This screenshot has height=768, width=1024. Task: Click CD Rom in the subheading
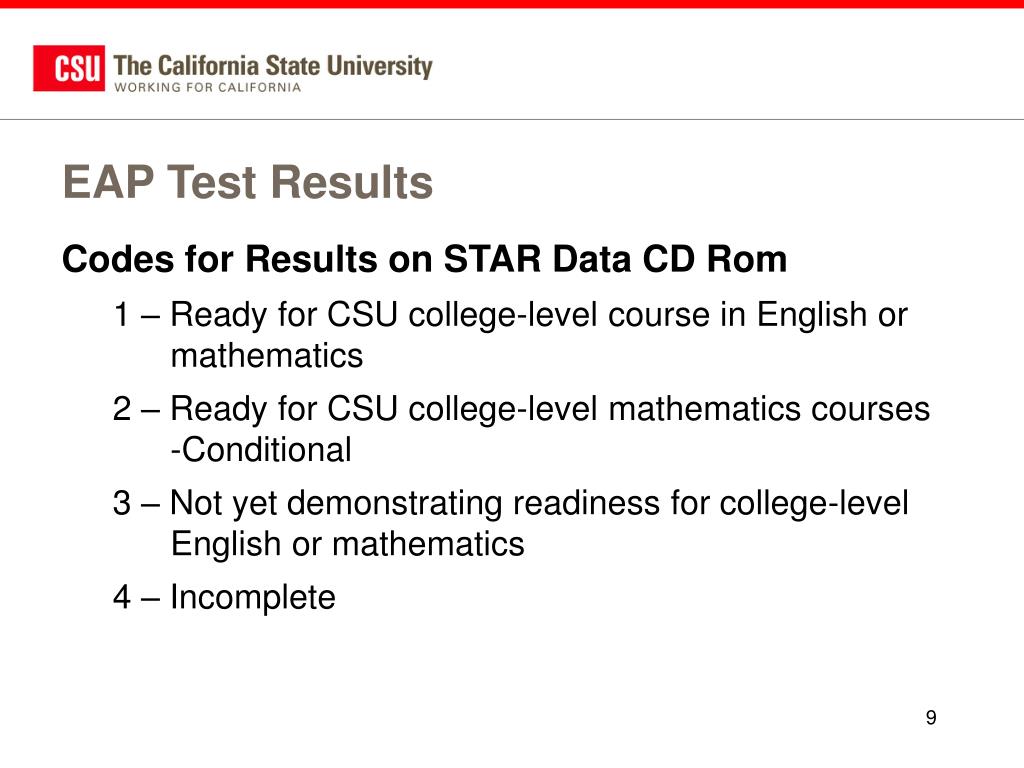point(714,259)
